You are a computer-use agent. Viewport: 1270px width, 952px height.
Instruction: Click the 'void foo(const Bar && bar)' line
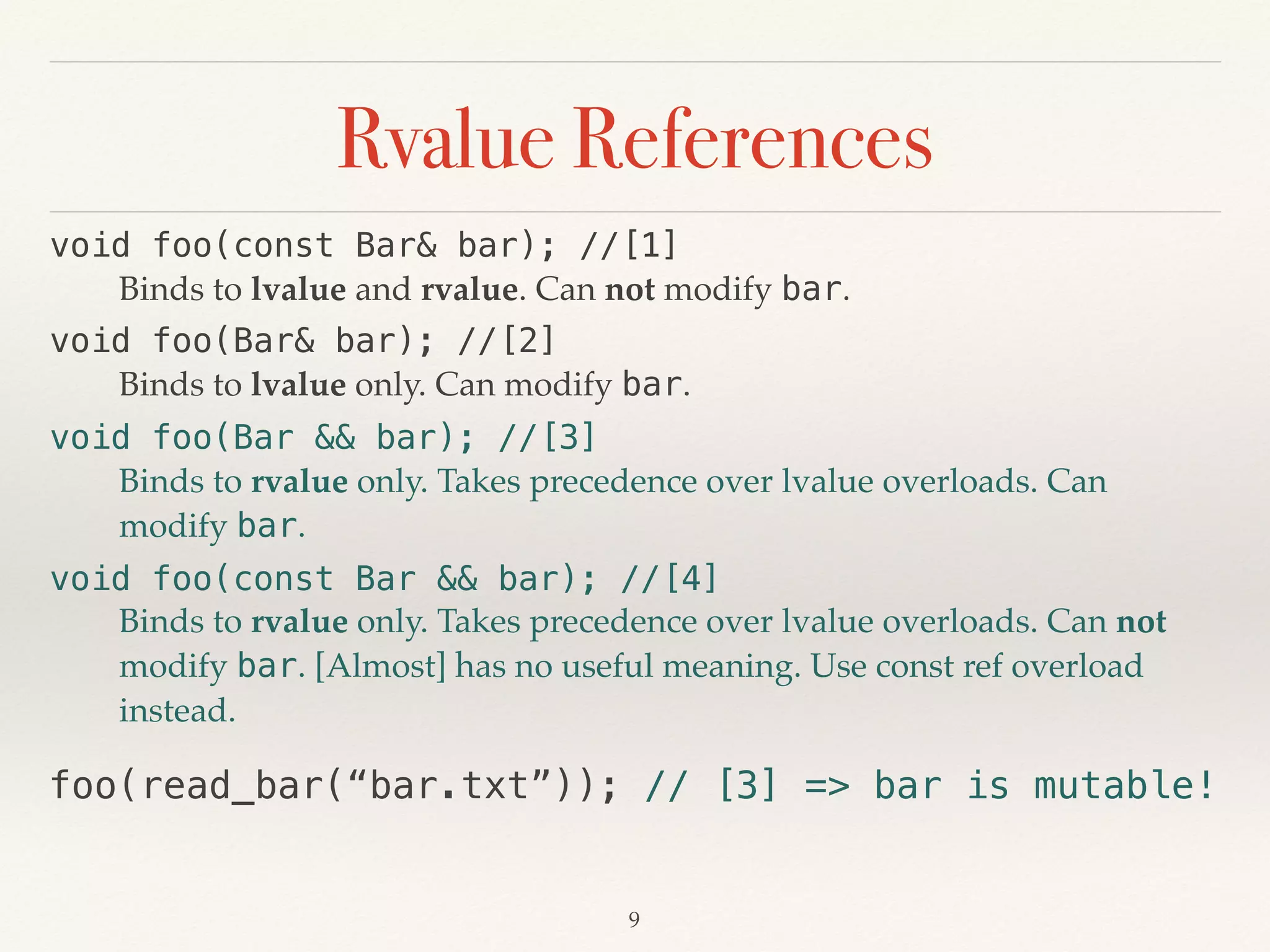point(383,578)
